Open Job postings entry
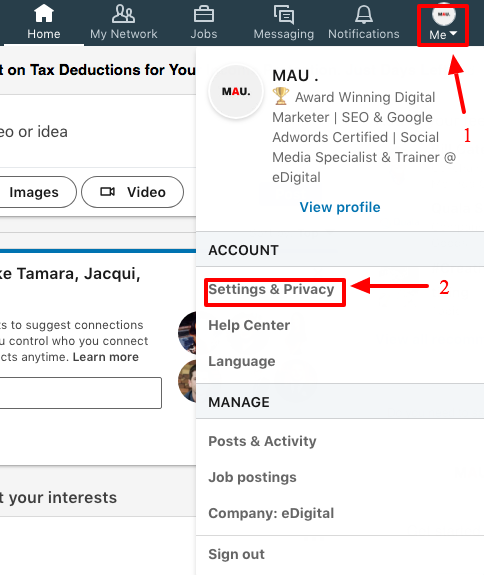 click(x=252, y=477)
